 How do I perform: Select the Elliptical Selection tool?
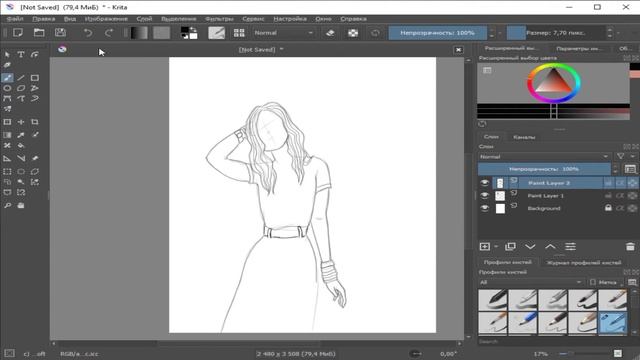[x=21, y=171]
